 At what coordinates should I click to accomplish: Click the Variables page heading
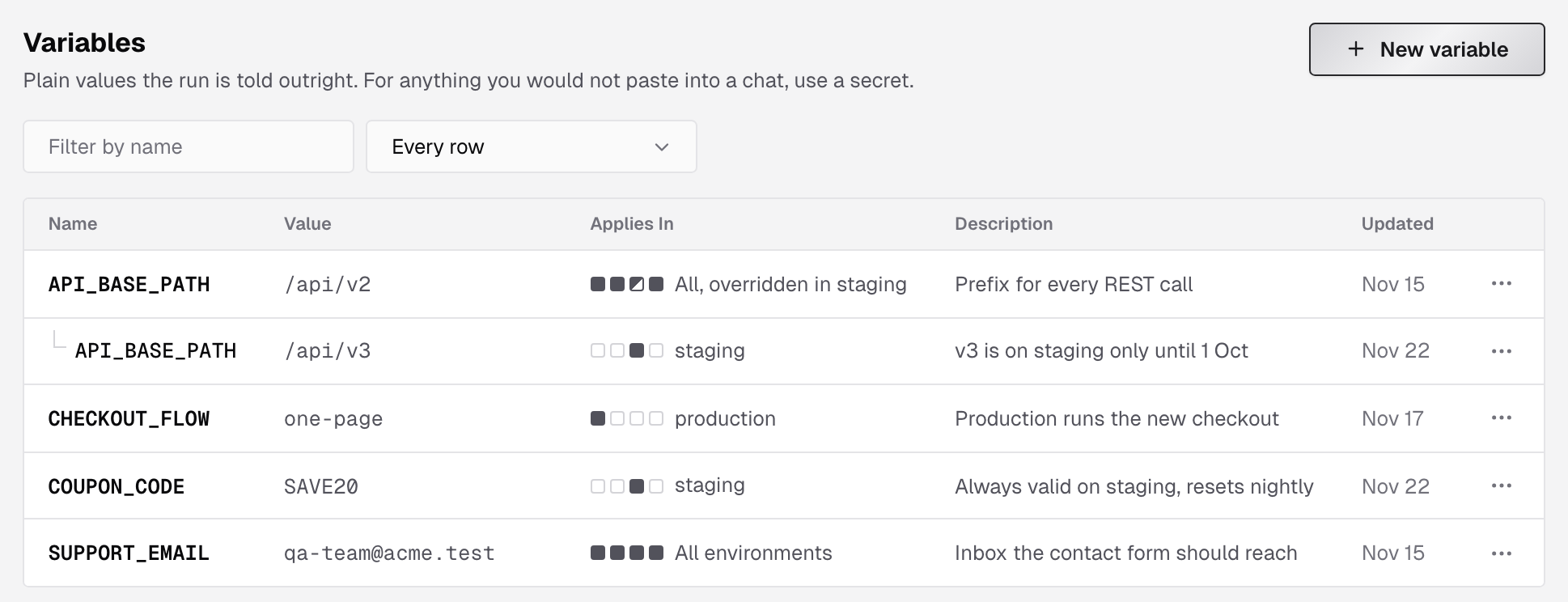(x=84, y=43)
